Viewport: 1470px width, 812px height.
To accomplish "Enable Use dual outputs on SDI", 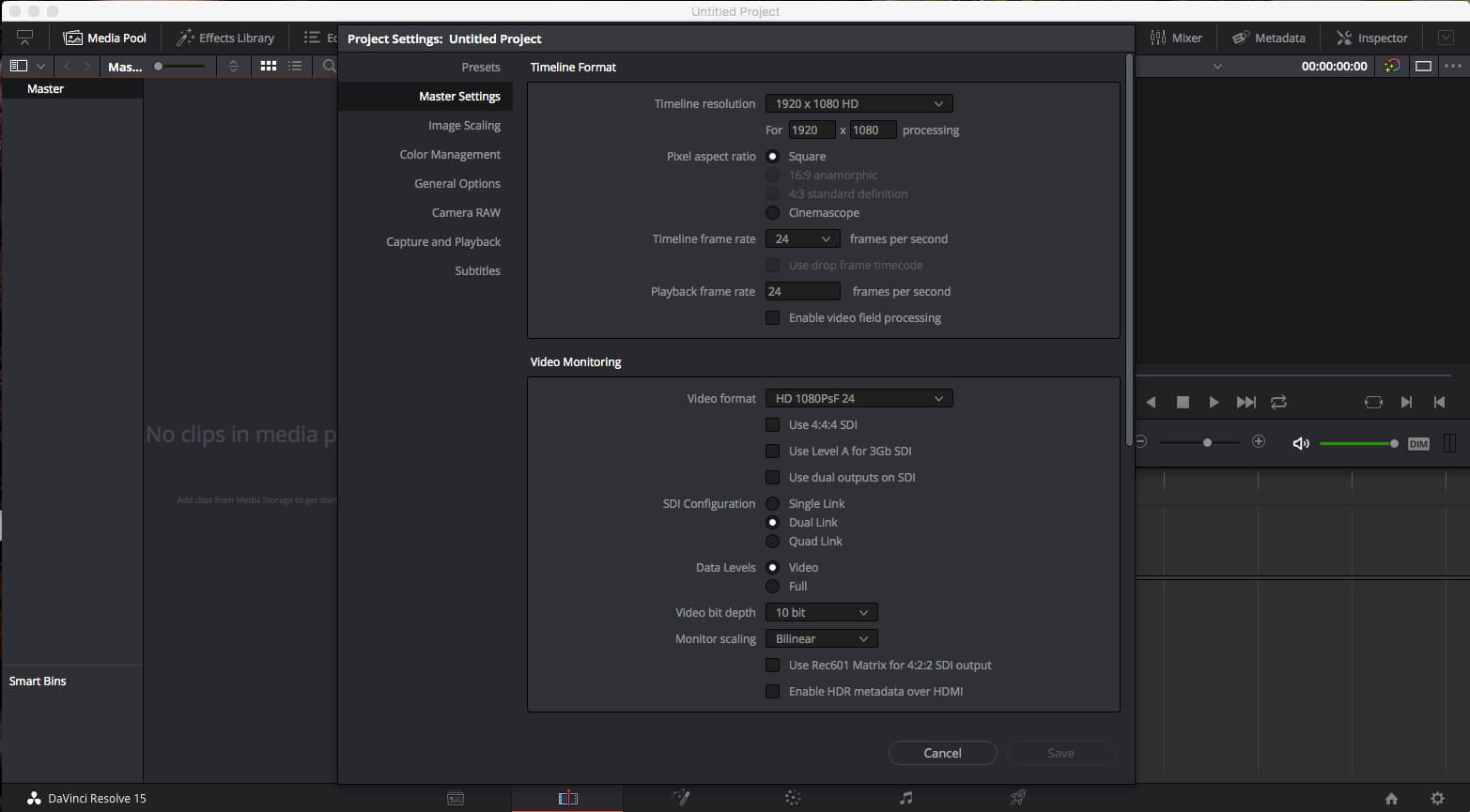I will 772,477.
